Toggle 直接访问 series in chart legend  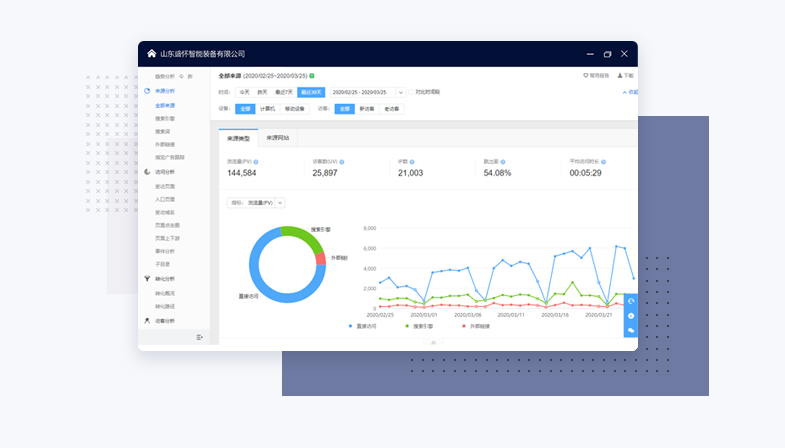tap(366, 326)
